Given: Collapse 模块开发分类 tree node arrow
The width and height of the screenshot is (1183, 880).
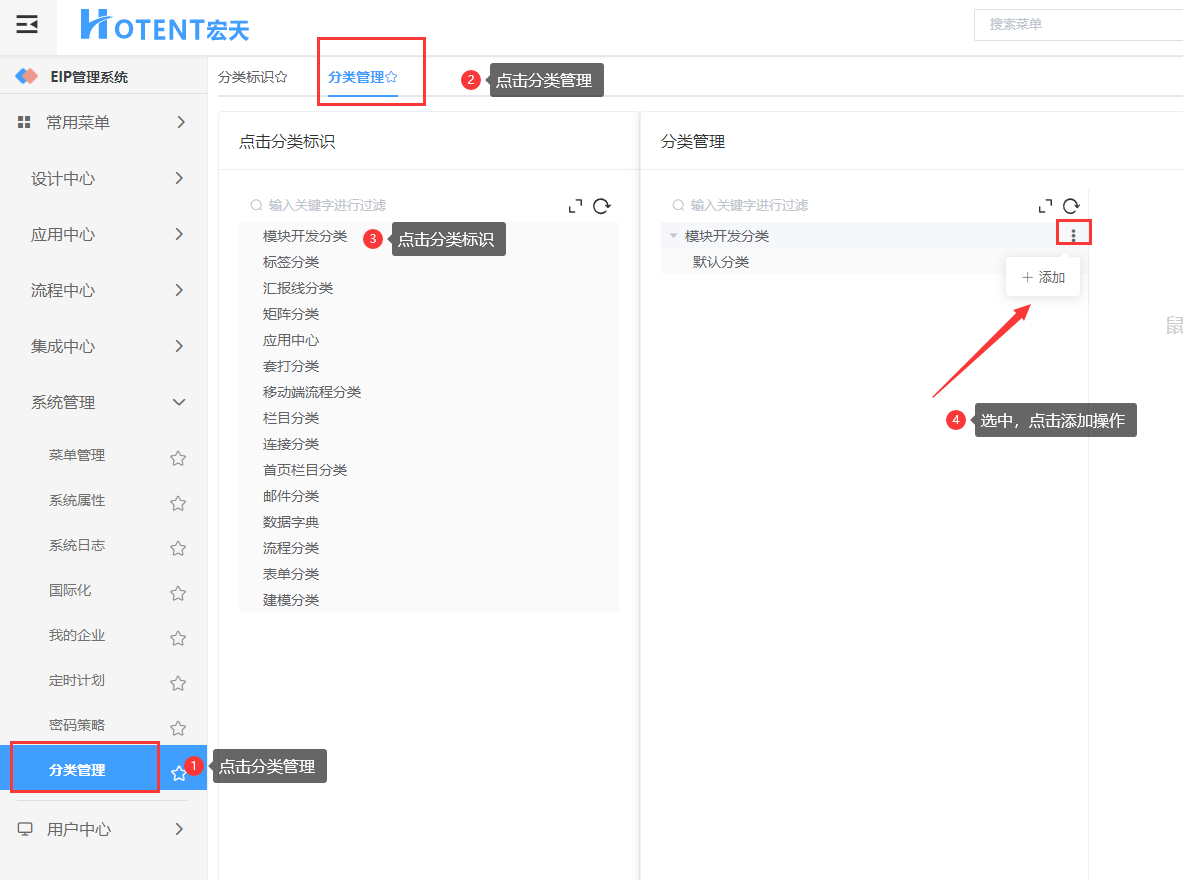Looking at the screenshot, I should [674, 235].
